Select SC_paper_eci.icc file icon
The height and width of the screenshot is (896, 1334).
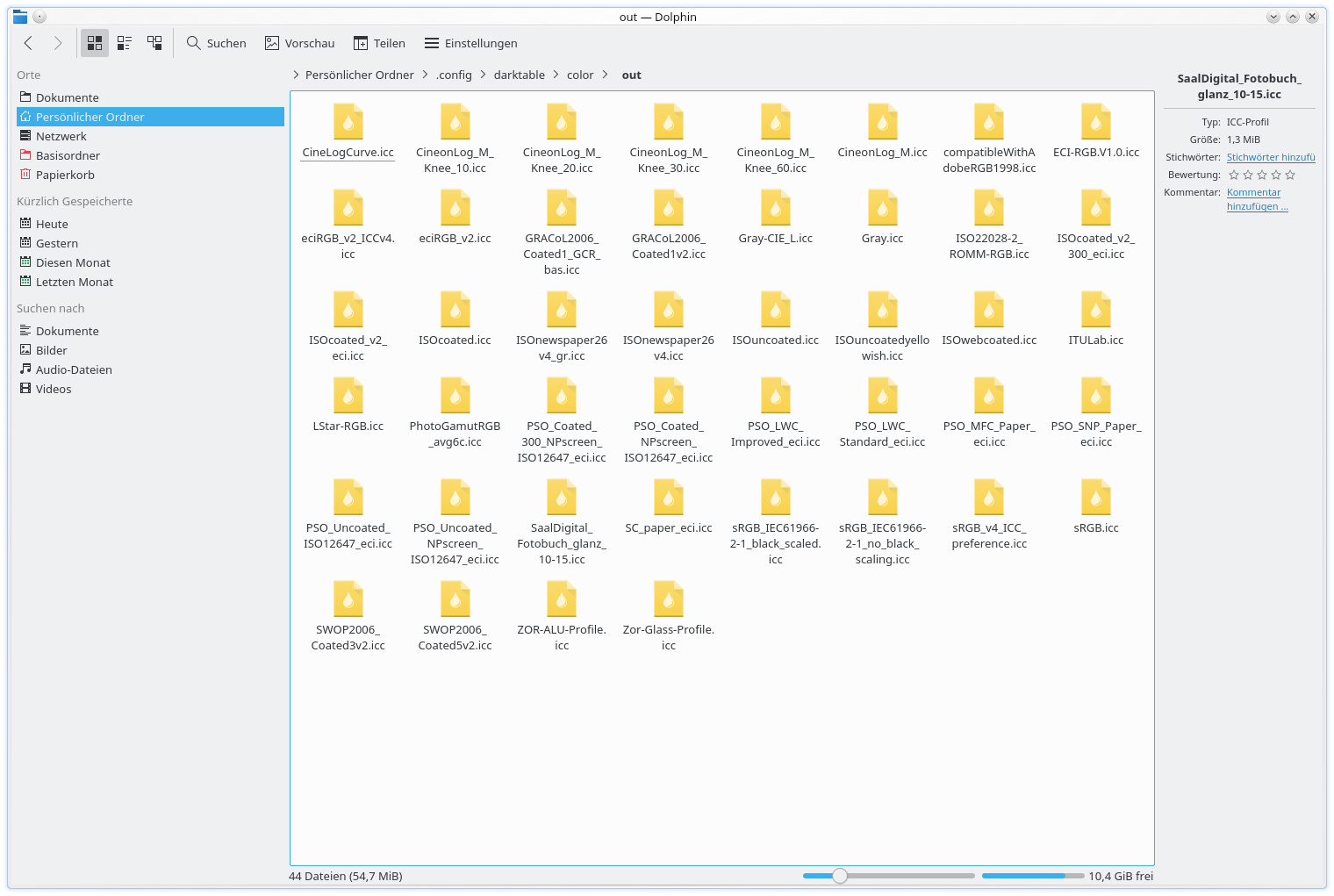pyautogui.click(x=669, y=498)
